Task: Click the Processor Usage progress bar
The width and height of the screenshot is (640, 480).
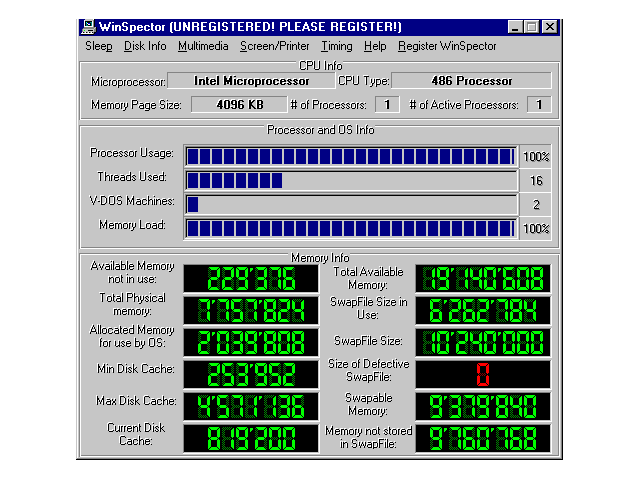Action: pos(350,156)
